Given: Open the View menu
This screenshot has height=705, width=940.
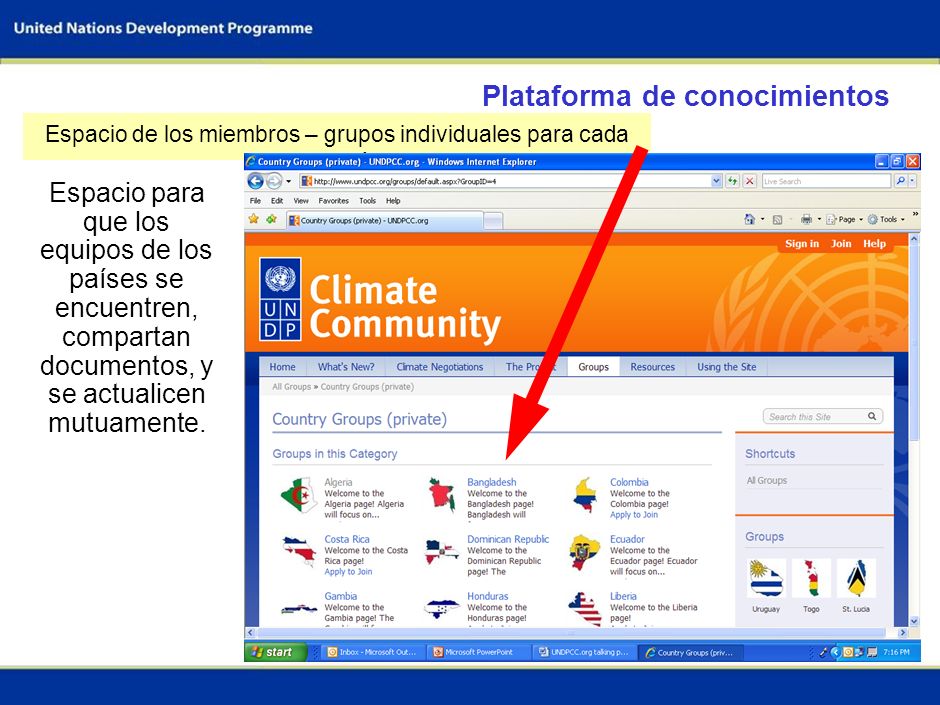Looking at the screenshot, I should pyautogui.click(x=301, y=201).
